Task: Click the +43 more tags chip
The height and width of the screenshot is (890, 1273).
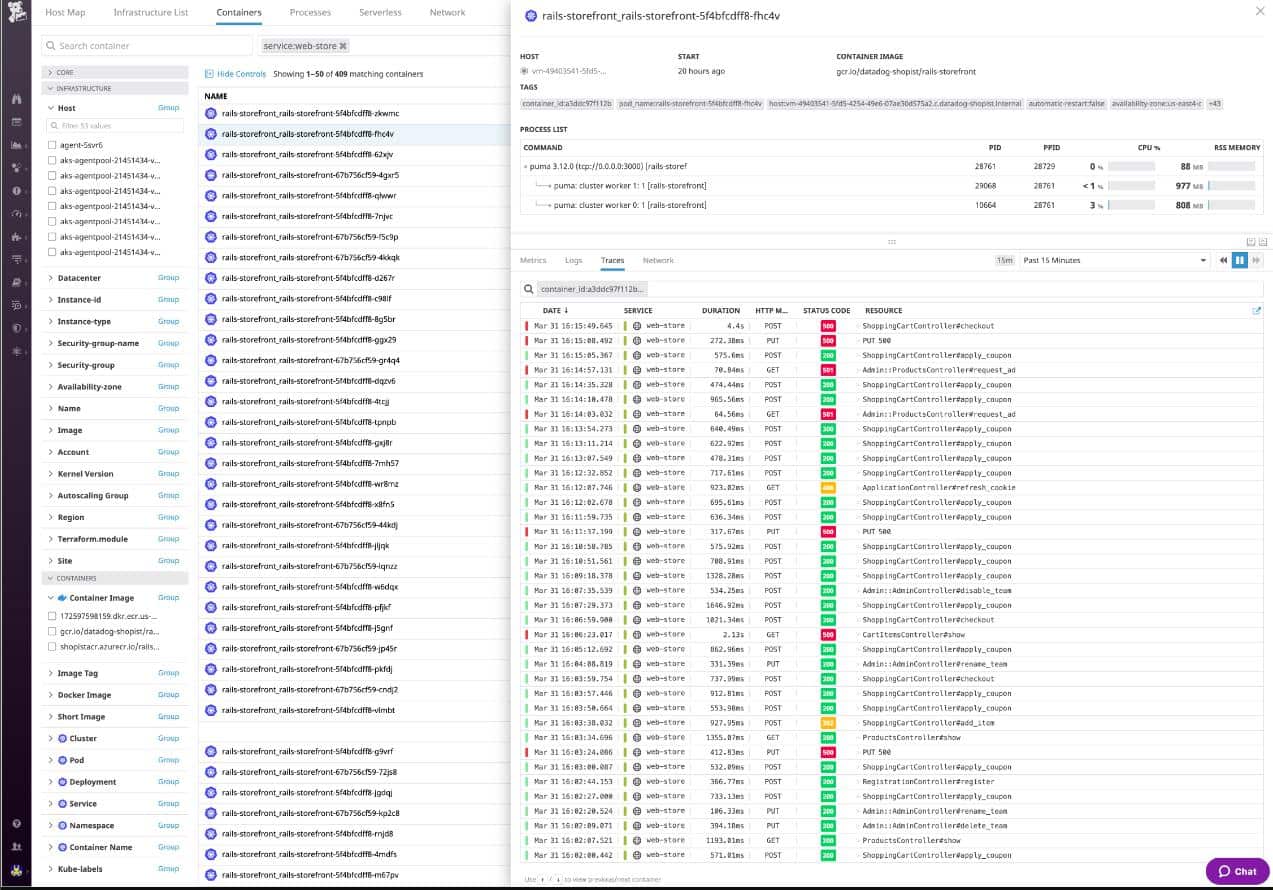Action: point(1214,104)
